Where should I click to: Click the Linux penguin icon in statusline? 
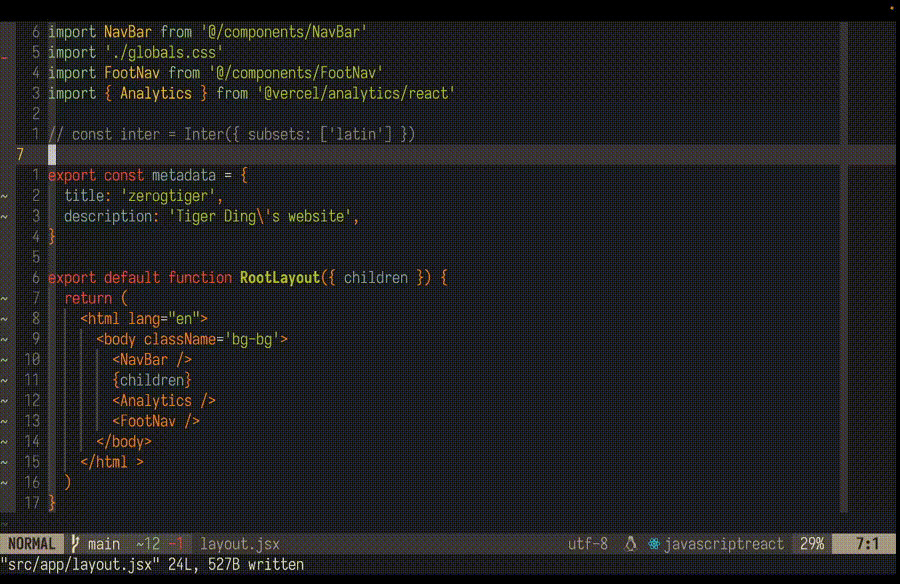[630, 543]
